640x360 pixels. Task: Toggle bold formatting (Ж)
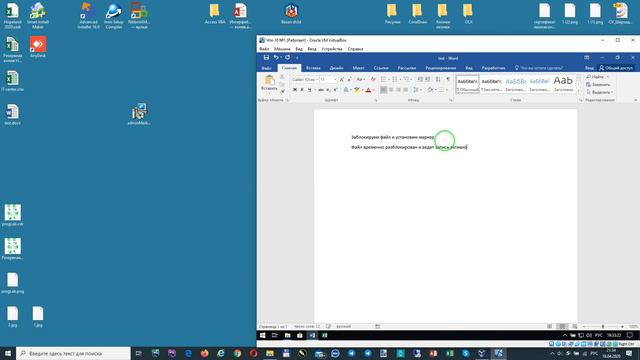295,90
